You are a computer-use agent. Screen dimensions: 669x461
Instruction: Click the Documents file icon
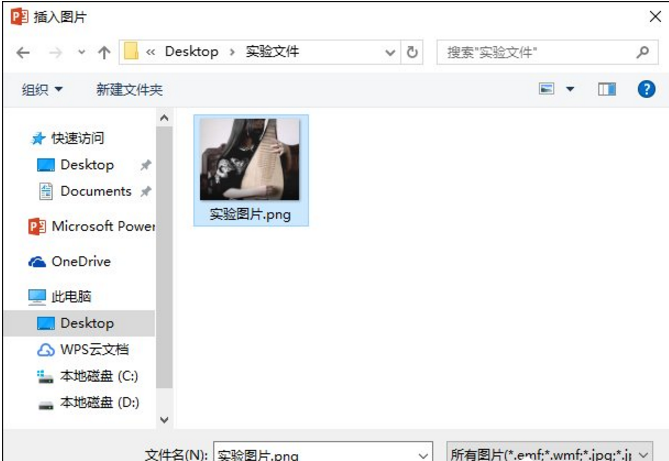46,191
